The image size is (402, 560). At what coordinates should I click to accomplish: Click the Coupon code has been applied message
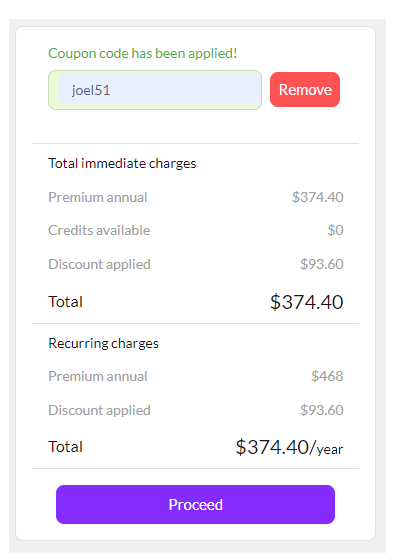tap(143, 53)
